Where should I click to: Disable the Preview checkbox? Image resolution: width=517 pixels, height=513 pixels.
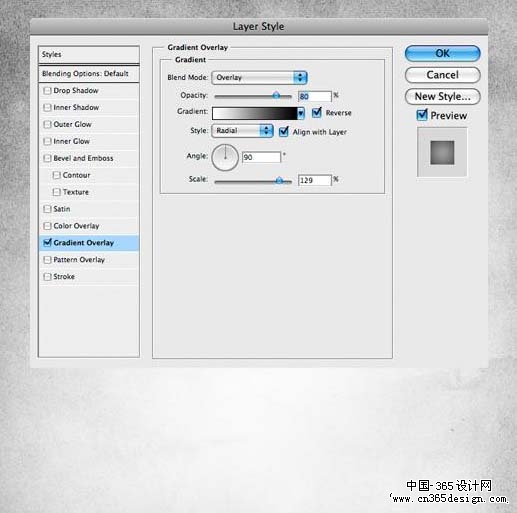(422, 115)
